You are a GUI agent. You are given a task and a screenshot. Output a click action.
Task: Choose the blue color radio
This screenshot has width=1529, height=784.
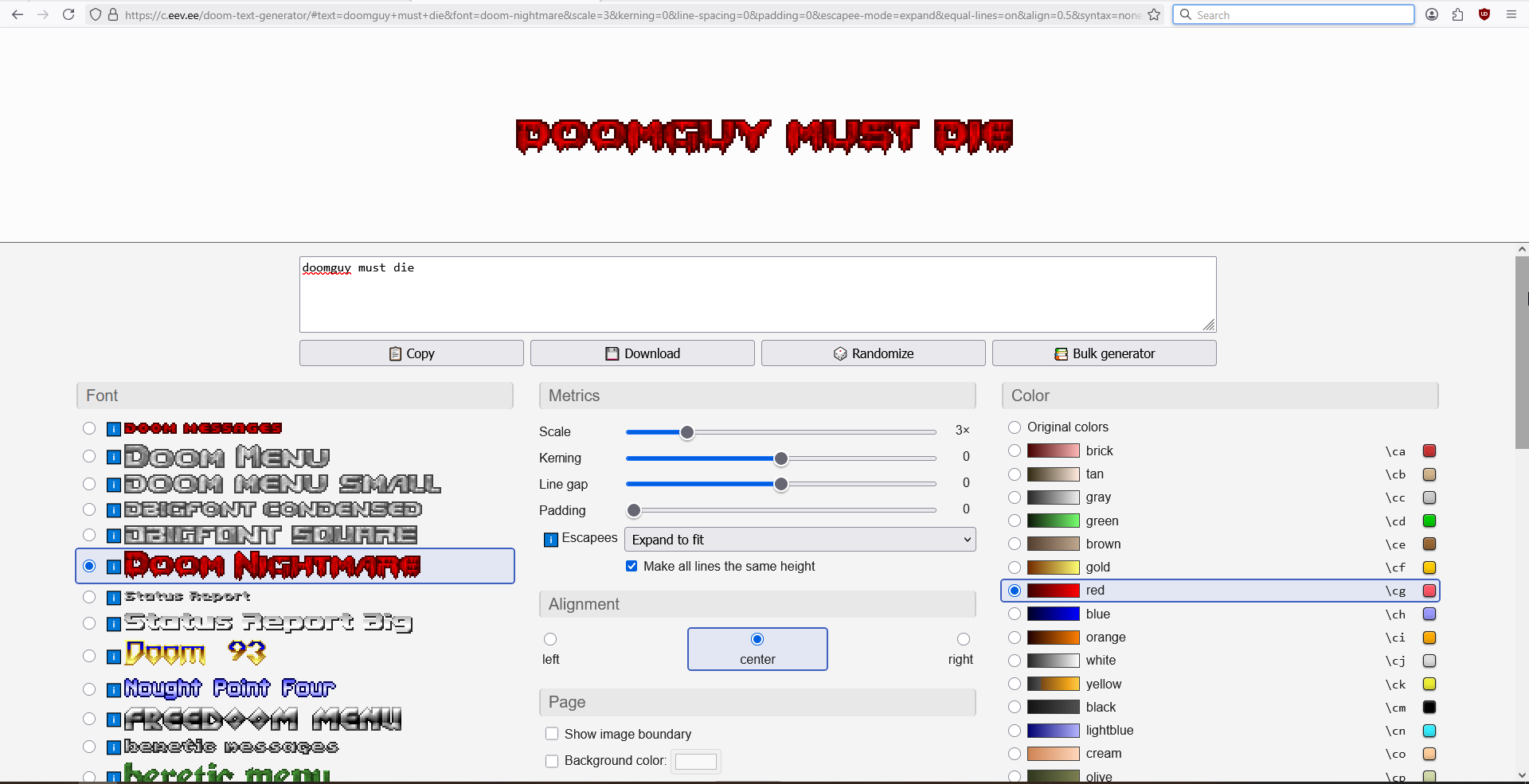click(1015, 614)
